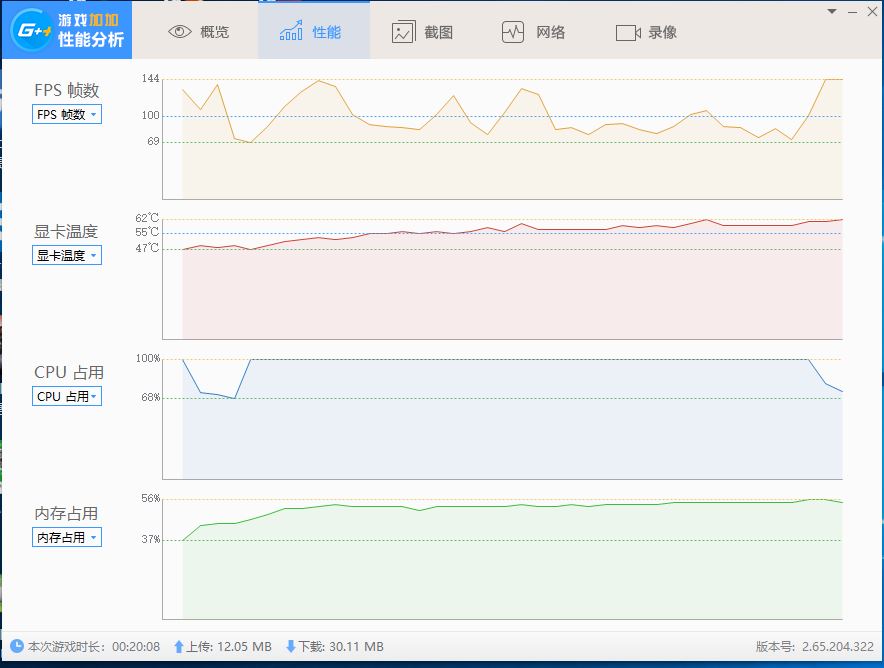This screenshot has height=668, width=884.
Task: Select the 性能 performance tab icon
Action: tap(292, 31)
